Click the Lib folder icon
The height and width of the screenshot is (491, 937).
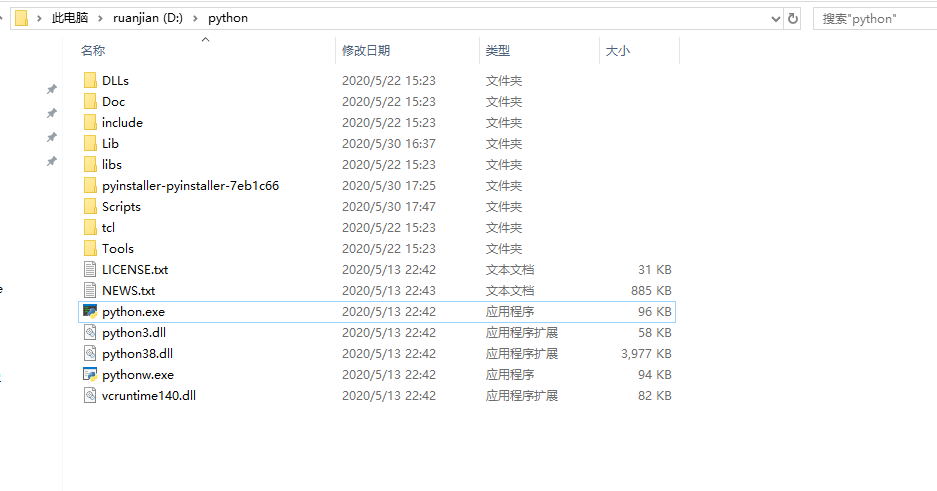90,143
